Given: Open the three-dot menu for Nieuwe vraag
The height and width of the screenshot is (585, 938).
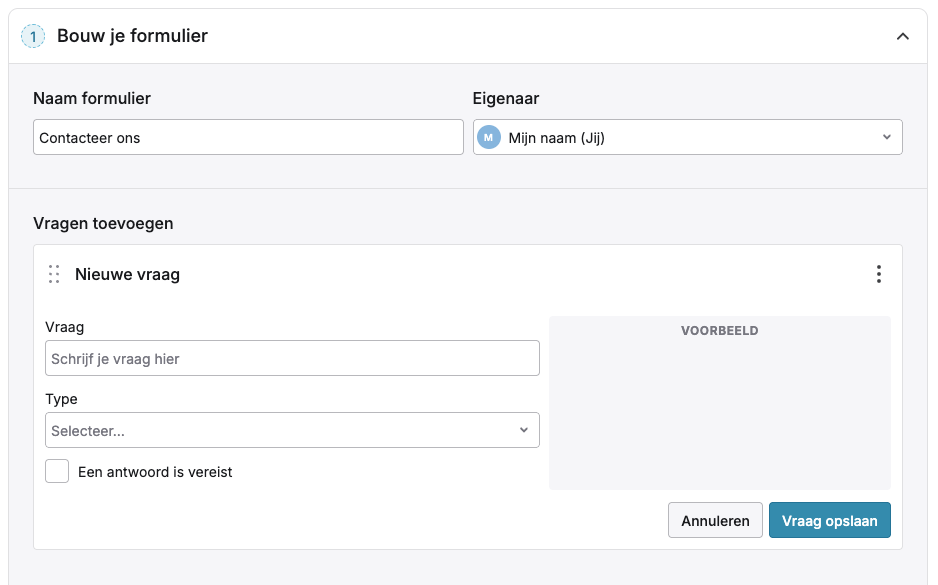Looking at the screenshot, I should point(879,274).
